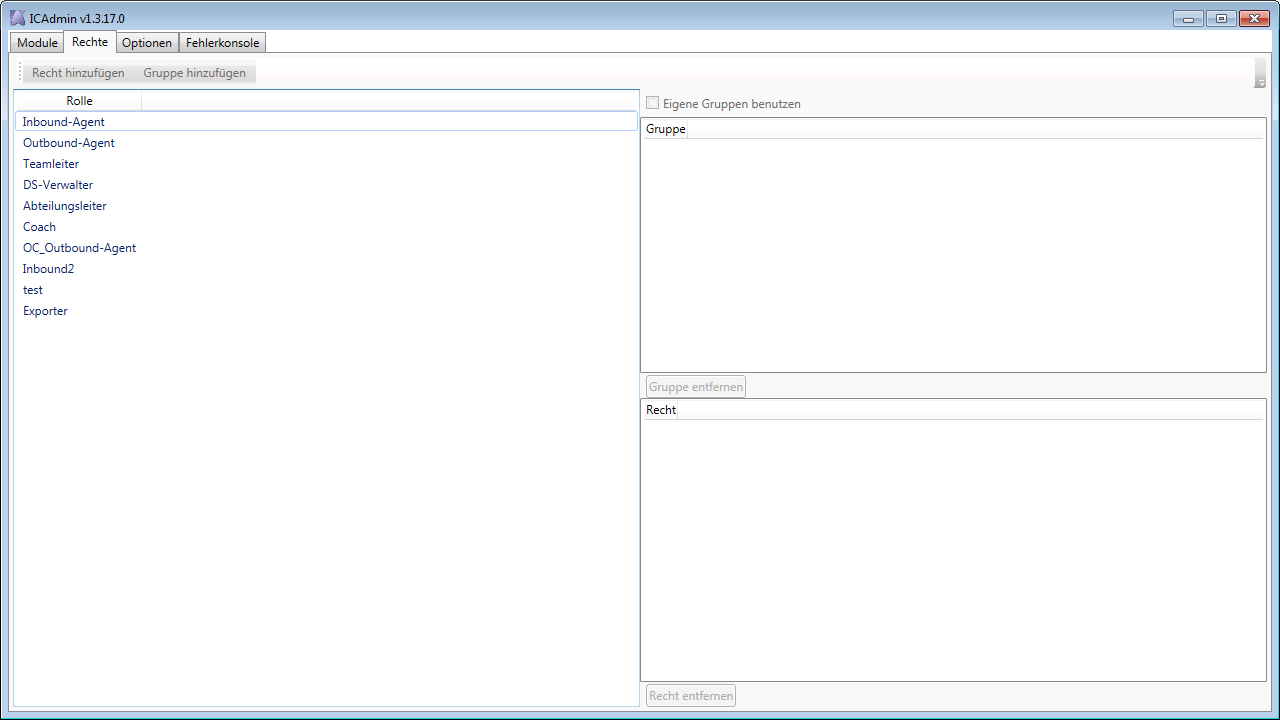1280x720 pixels.
Task: Click the Recht entfernen button
Action: tap(691, 696)
